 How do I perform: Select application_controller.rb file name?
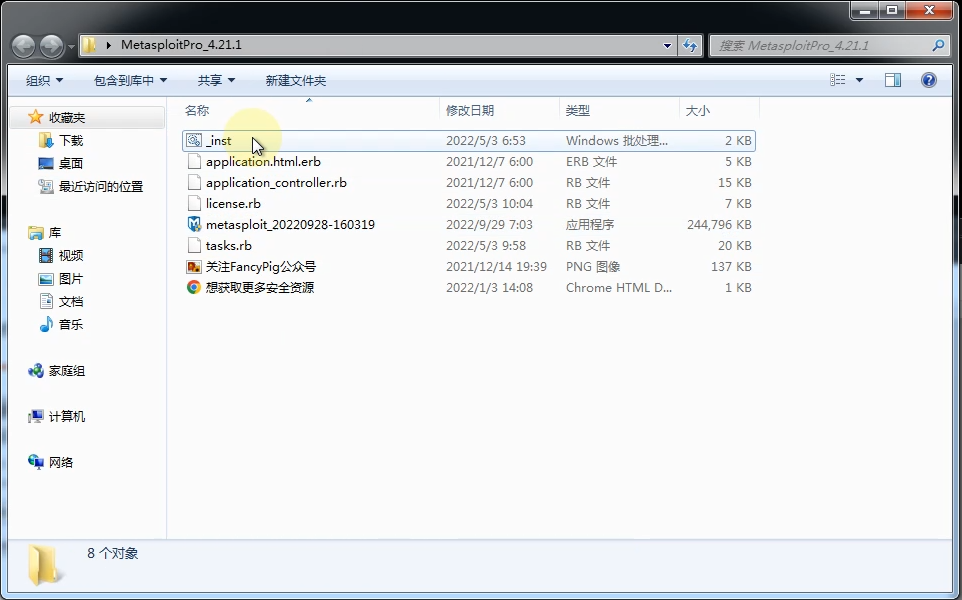pos(276,182)
